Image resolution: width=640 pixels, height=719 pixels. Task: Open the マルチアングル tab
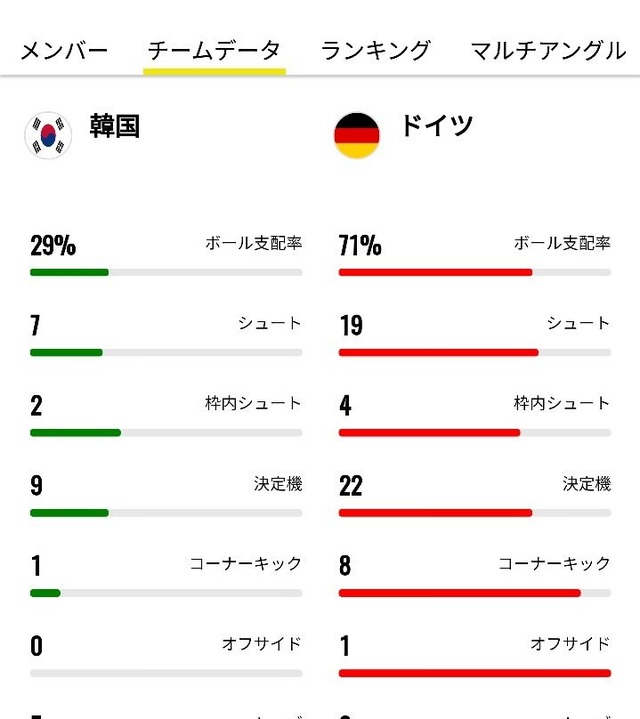click(x=548, y=50)
